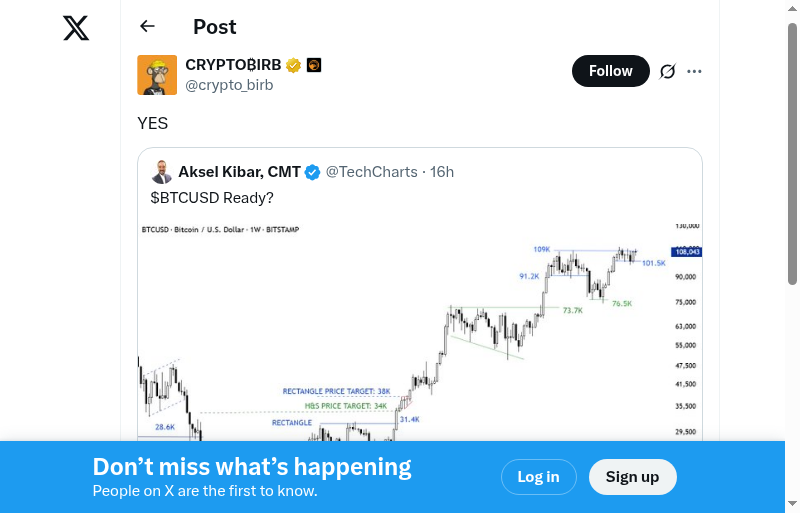Click CRYPTOBIRB's gold verified badge
Viewport: 800px width, 513px height.
tap(293, 66)
